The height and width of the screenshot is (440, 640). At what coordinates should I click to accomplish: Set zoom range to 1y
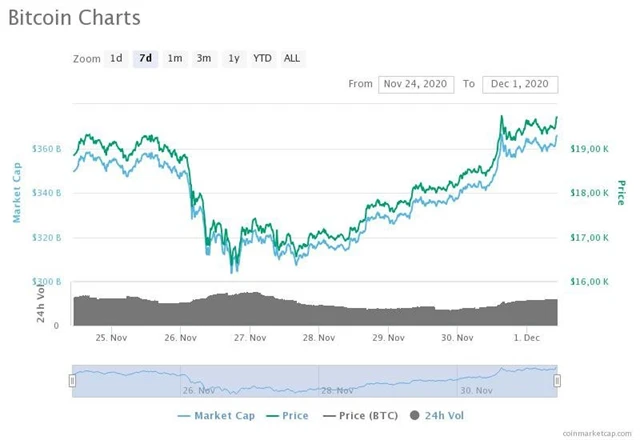tap(233, 58)
